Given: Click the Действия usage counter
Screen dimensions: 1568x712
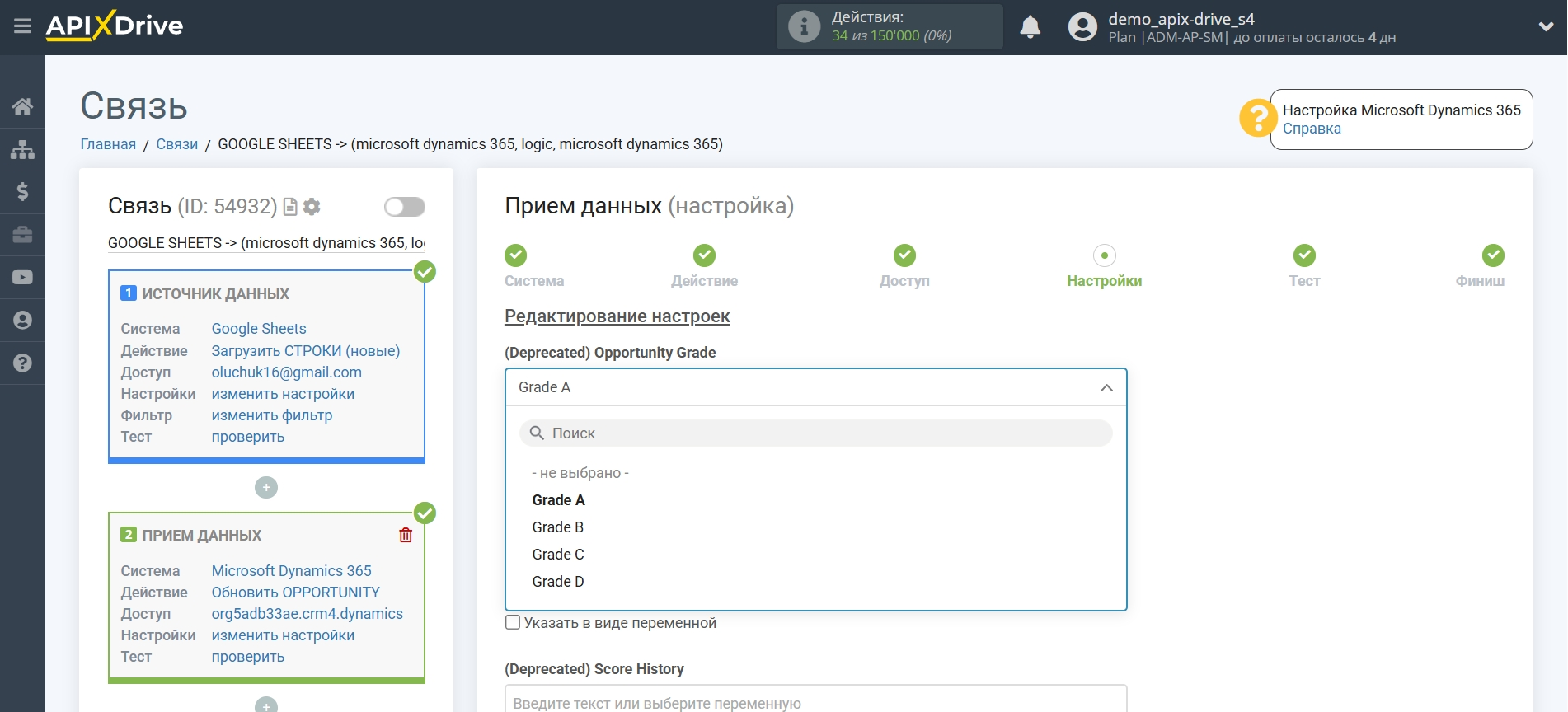Looking at the screenshot, I should 890,26.
